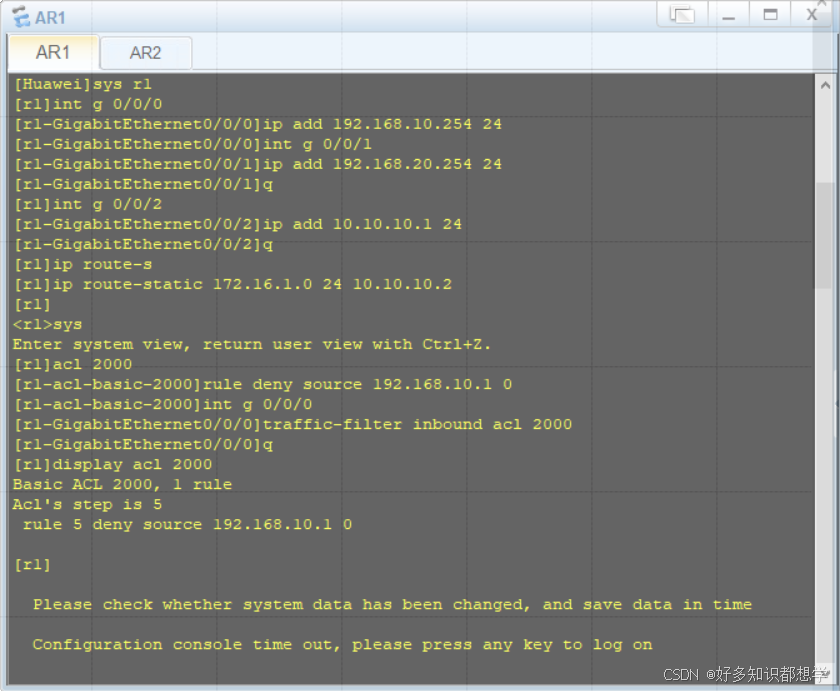Click "[r1]display acl 2000" line
This screenshot has width=840, height=691.
click(x=112, y=464)
